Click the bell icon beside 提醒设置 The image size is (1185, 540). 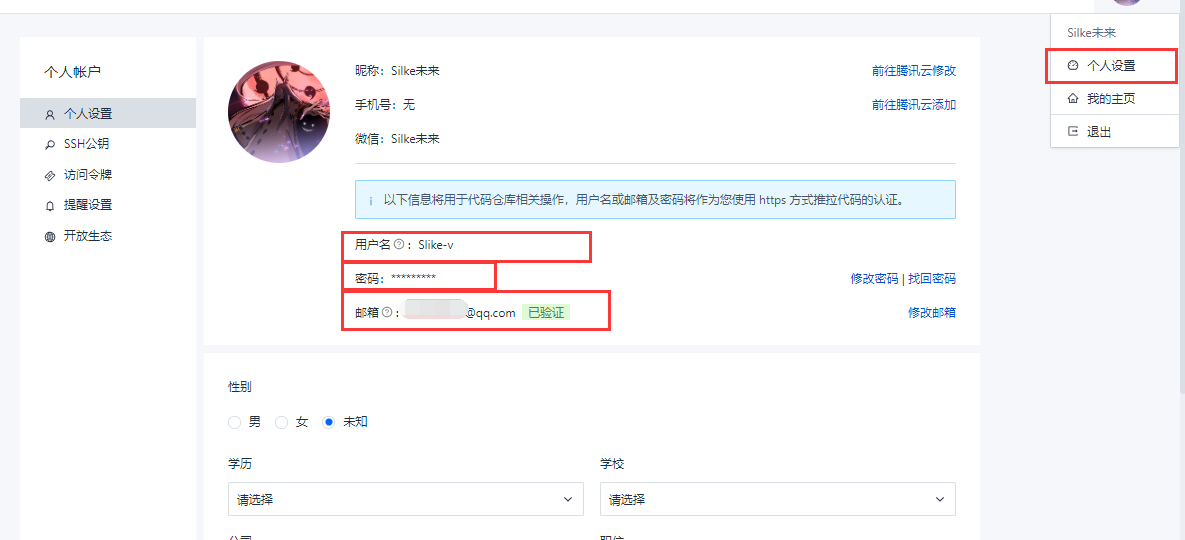pyautogui.click(x=50, y=205)
